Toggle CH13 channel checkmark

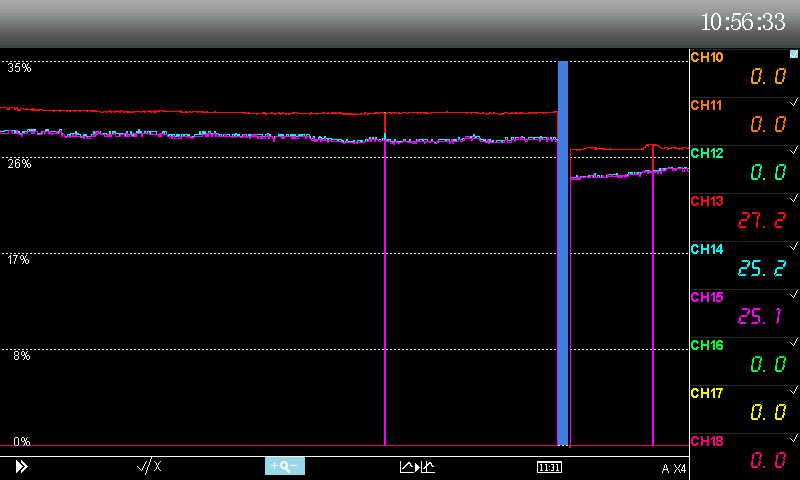click(x=794, y=198)
